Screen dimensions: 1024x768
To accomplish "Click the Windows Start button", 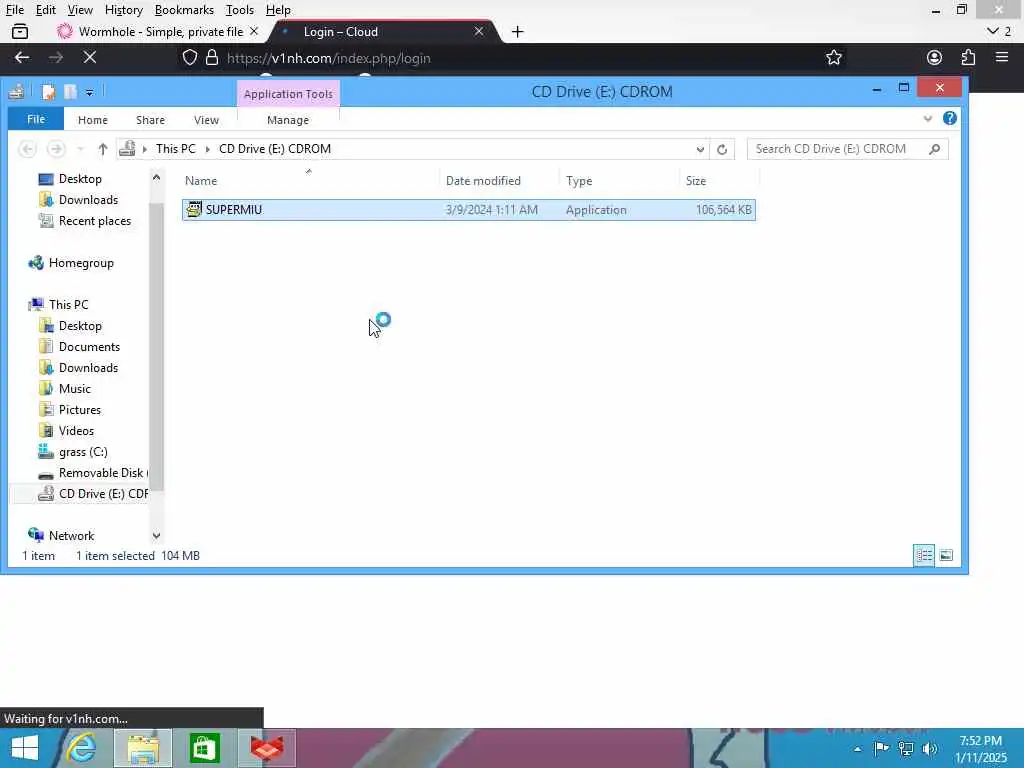I will point(24,748).
